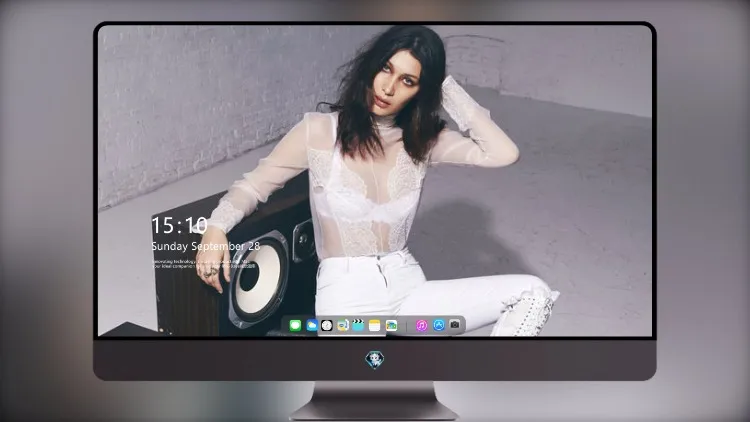Open the Videos clapperboard app in dock

click(358, 325)
